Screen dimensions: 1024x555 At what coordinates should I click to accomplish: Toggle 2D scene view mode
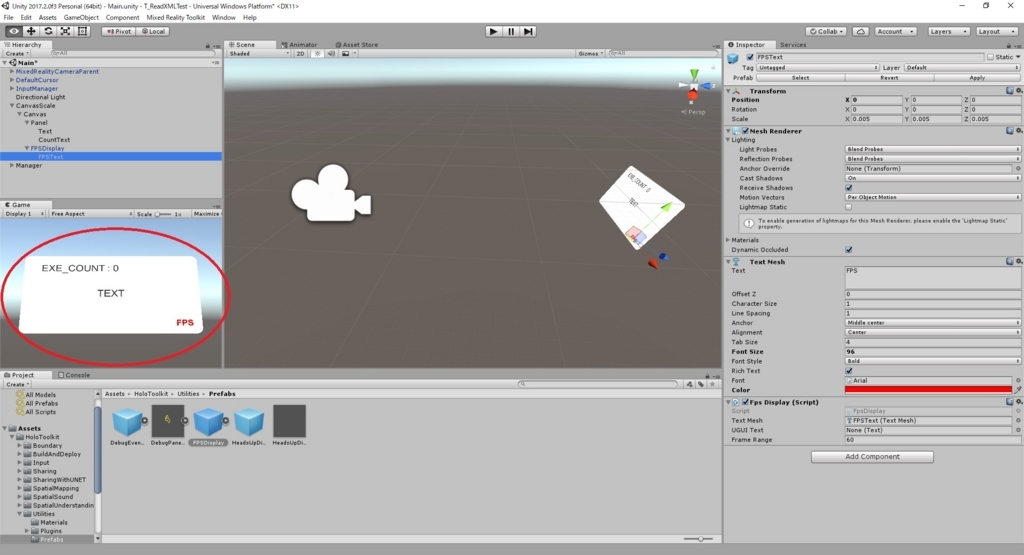coord(300,54)
